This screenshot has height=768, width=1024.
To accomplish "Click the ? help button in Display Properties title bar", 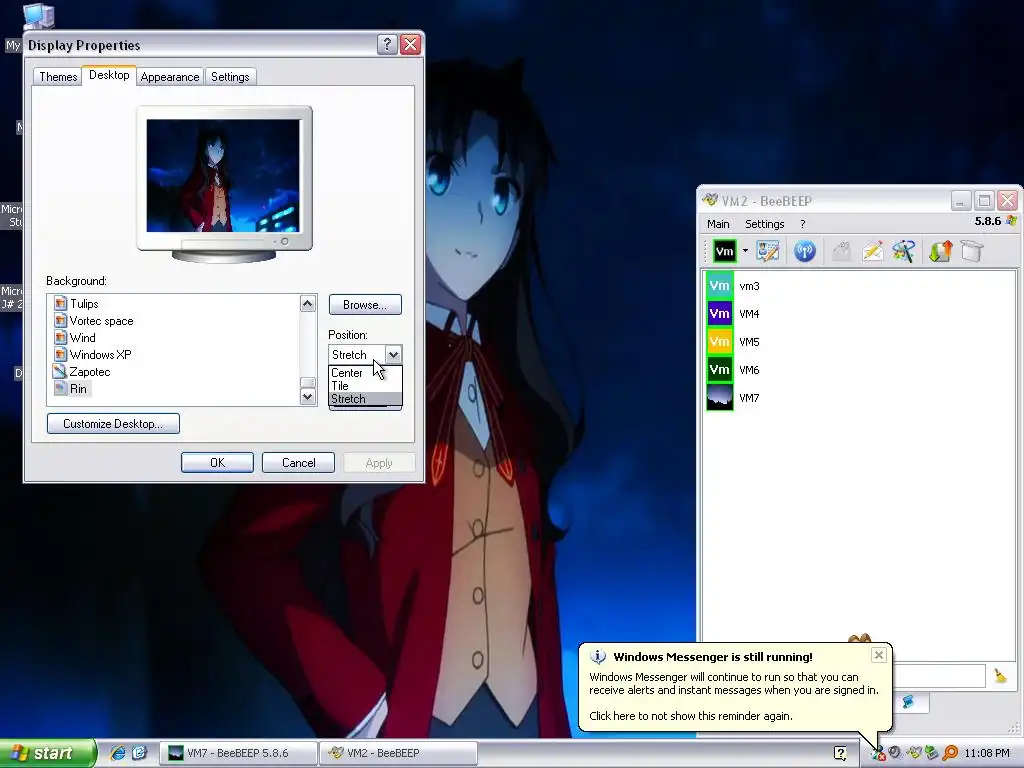I will click(x=387, y=44).
